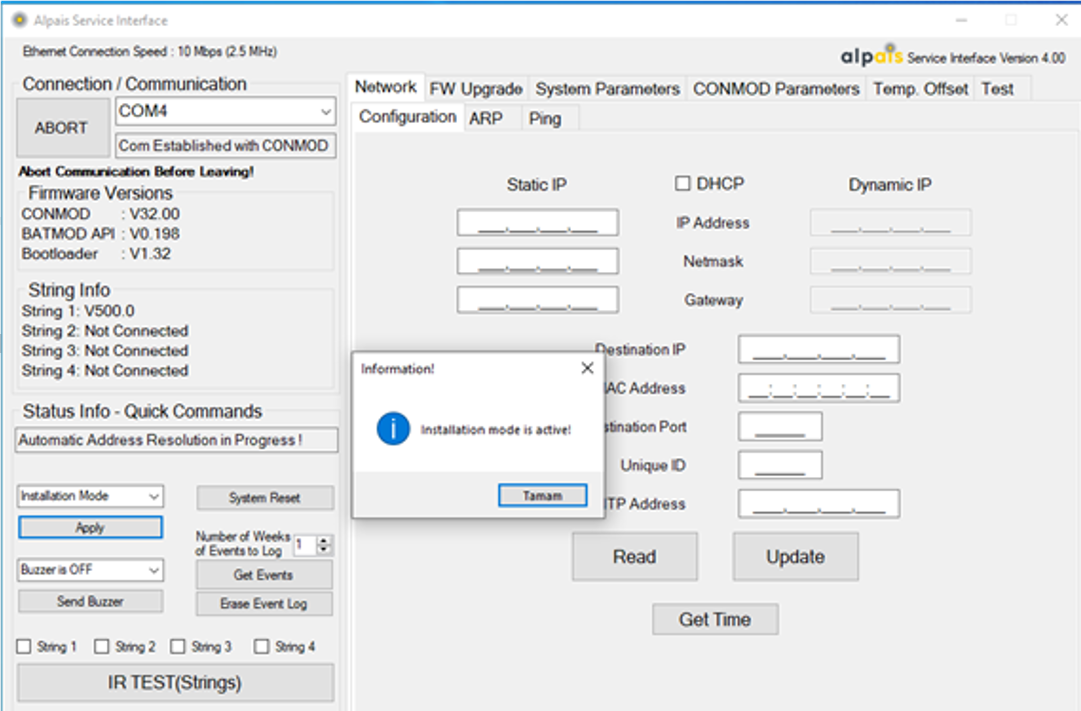Decrease number of weeks with down arrow

coord(324,550)
